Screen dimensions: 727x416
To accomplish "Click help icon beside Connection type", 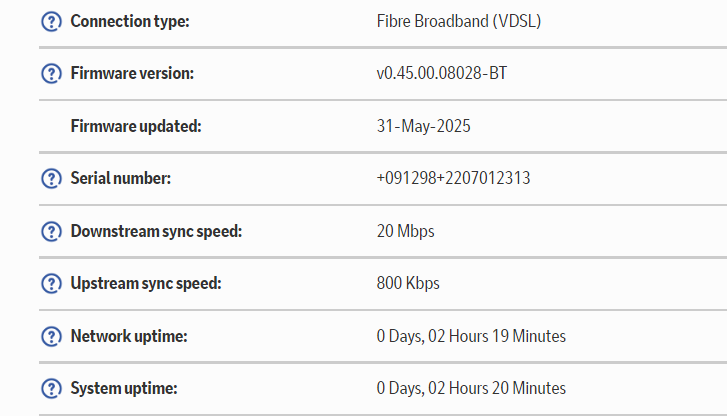I will click(51, 21).
